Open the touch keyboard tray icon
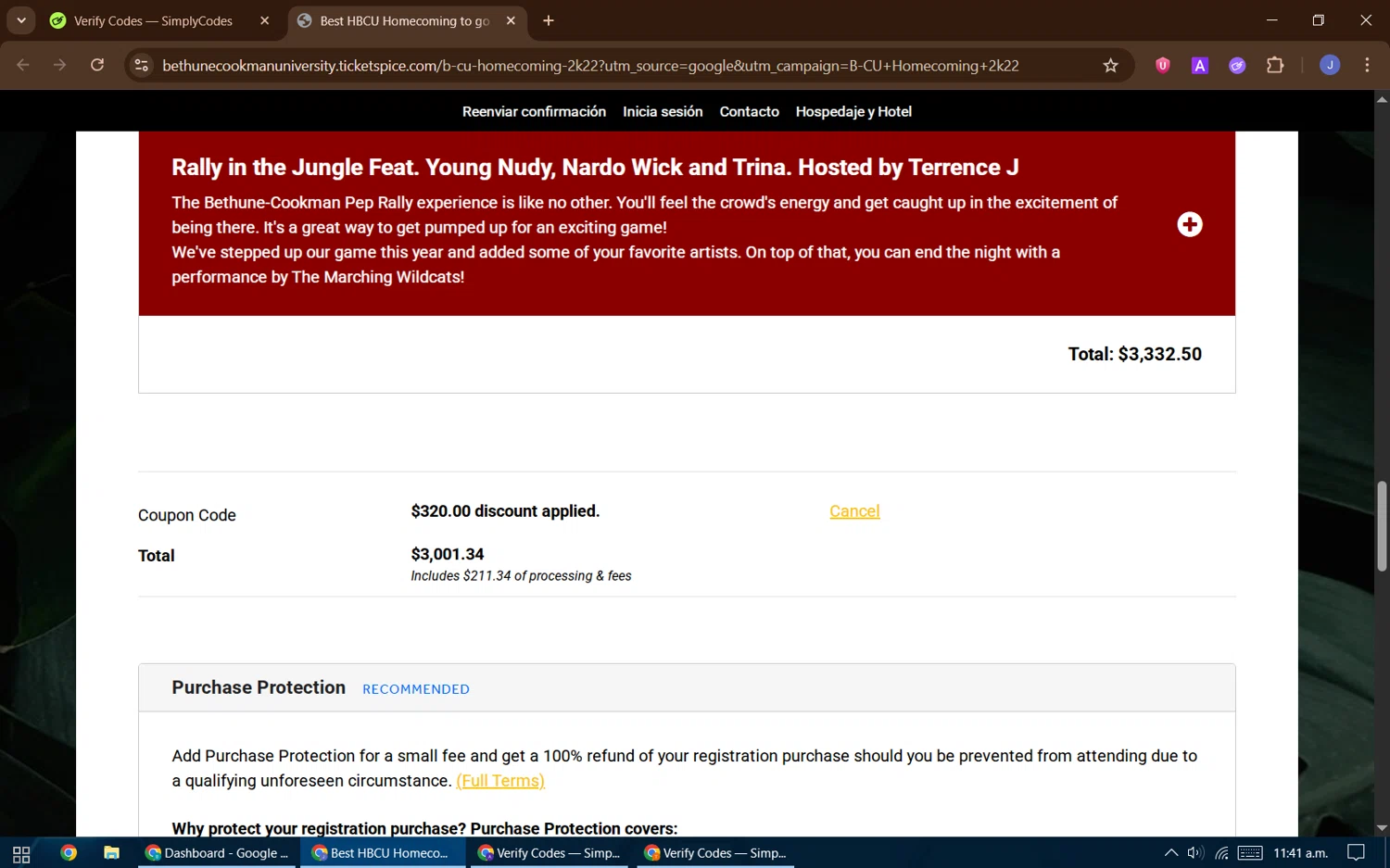Screen dimensions: 1390x868 pyautogui.click(x=1250, y=853)
